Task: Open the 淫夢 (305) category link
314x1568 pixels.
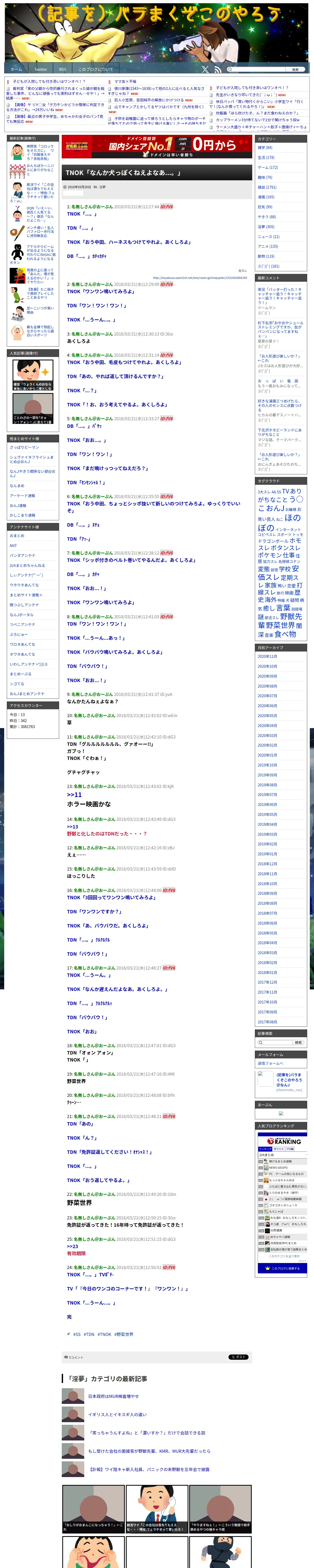Action: coord(266,226)
